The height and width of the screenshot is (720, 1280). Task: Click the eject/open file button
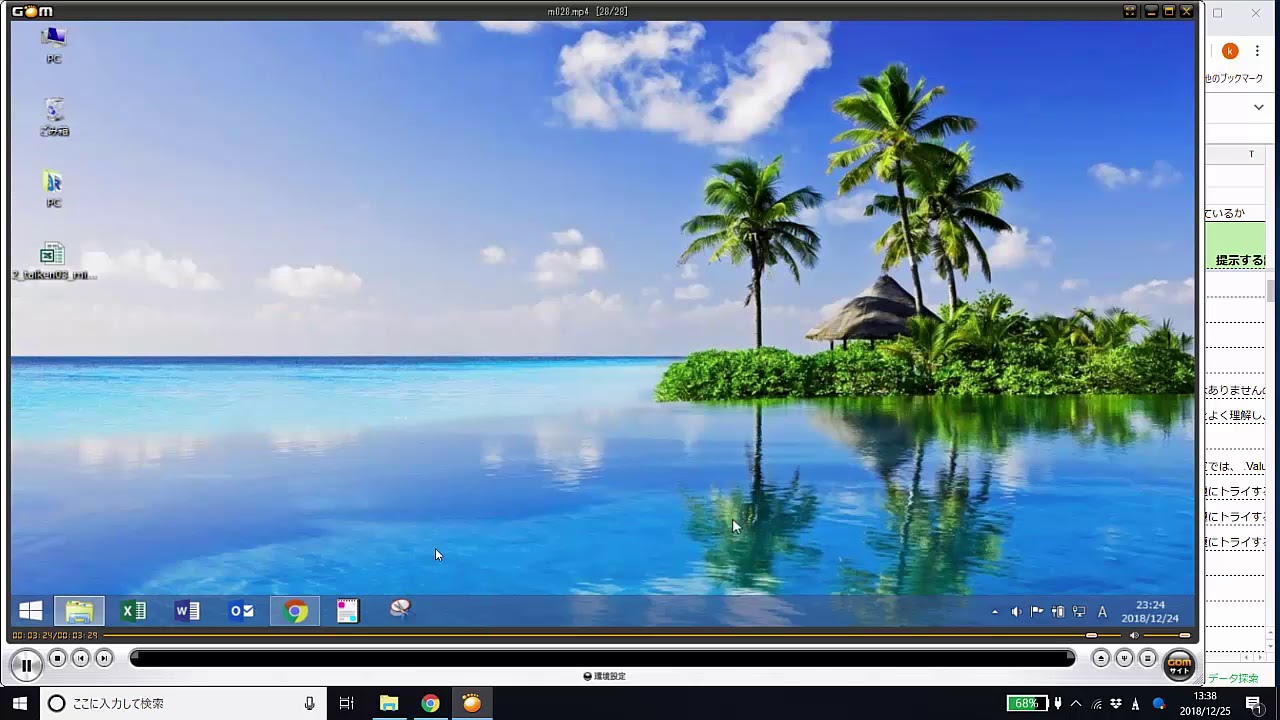click(x=1101, y=658)
